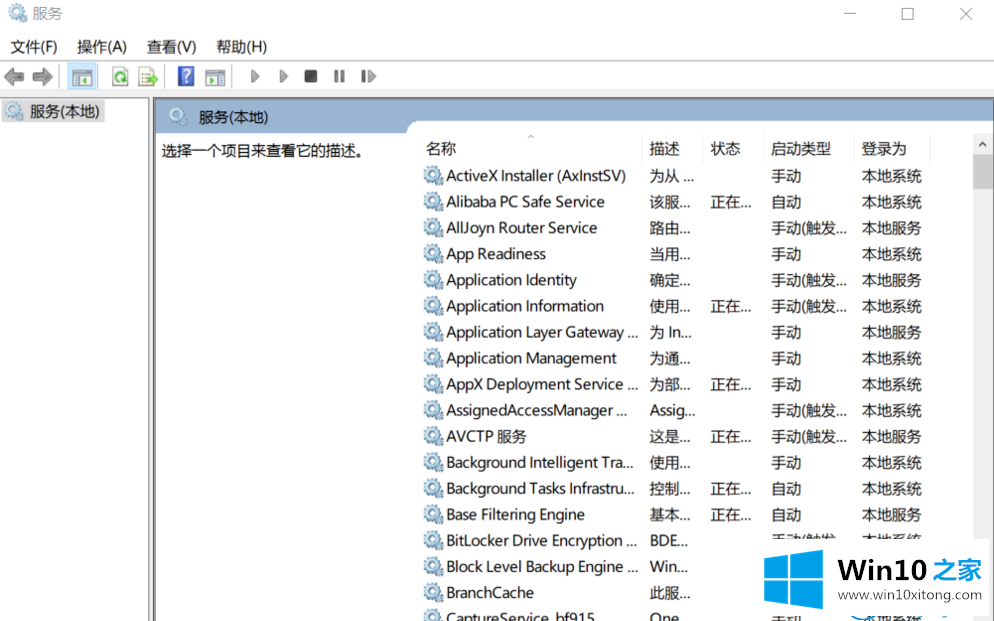Image resolution: width=994 pixels, height=621 pixels.
Task: Sort by the 描述 column header
Action: tap(673, 149)
